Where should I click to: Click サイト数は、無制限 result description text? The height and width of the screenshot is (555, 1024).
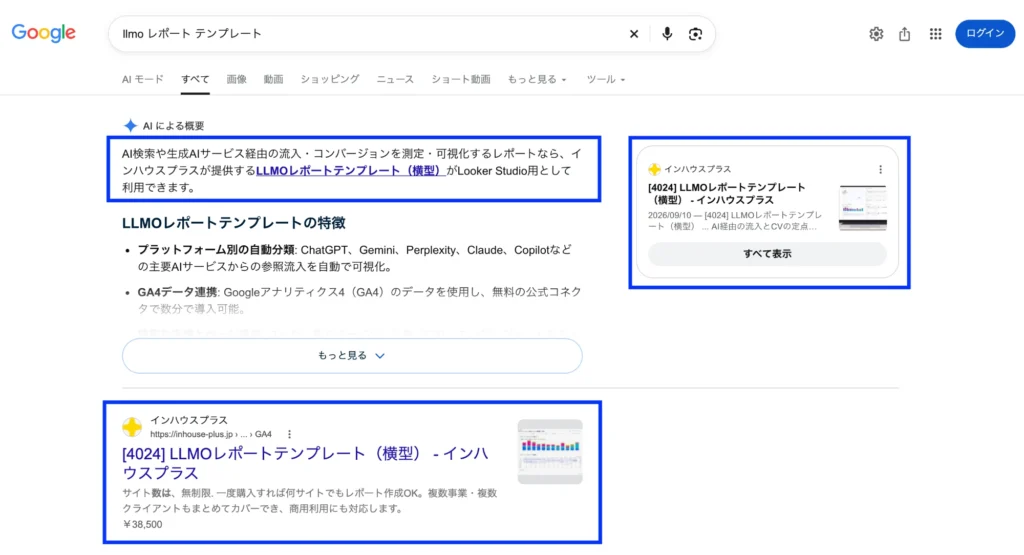click(x=310, y=501)
